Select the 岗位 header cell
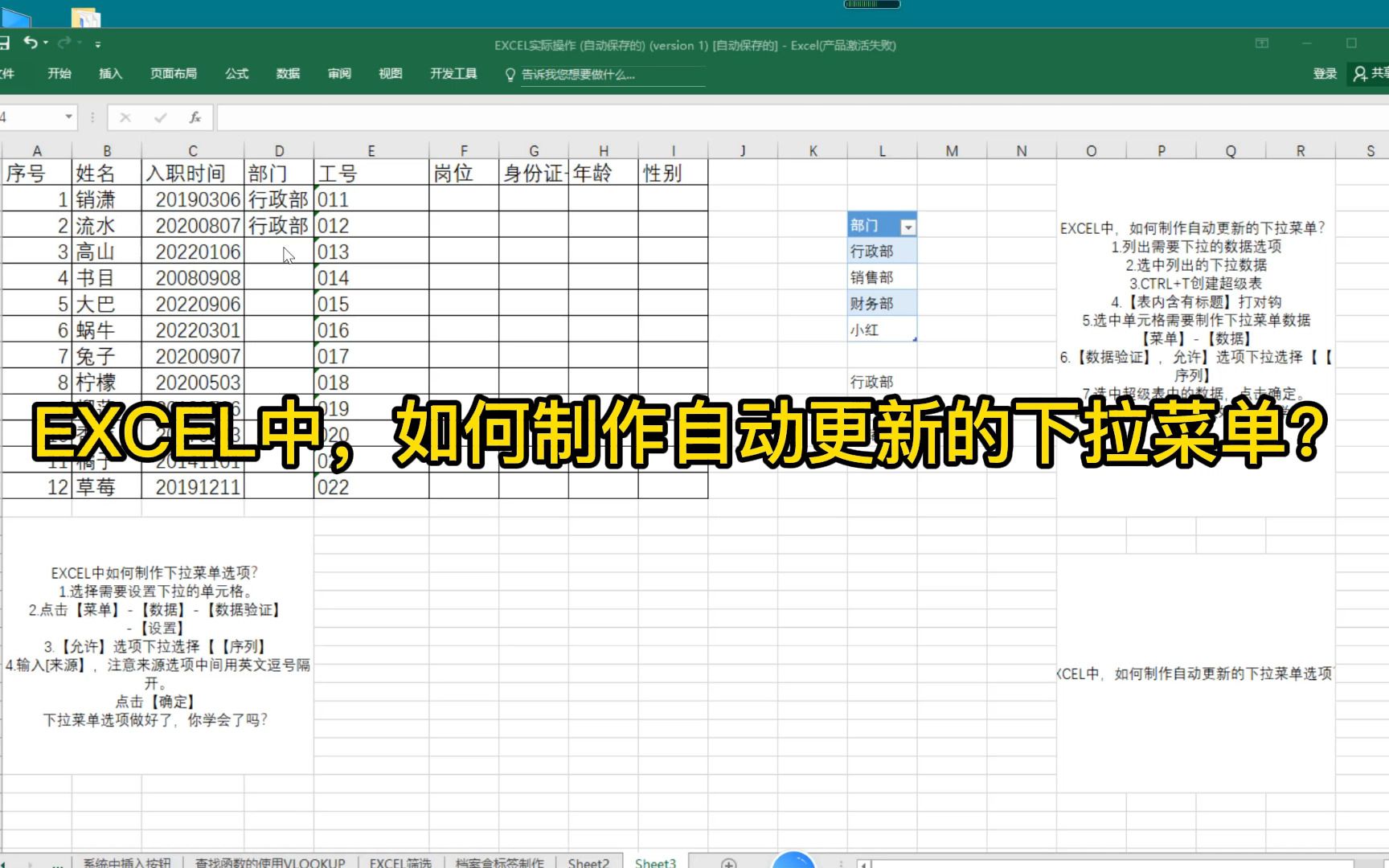 click(464, 173)
